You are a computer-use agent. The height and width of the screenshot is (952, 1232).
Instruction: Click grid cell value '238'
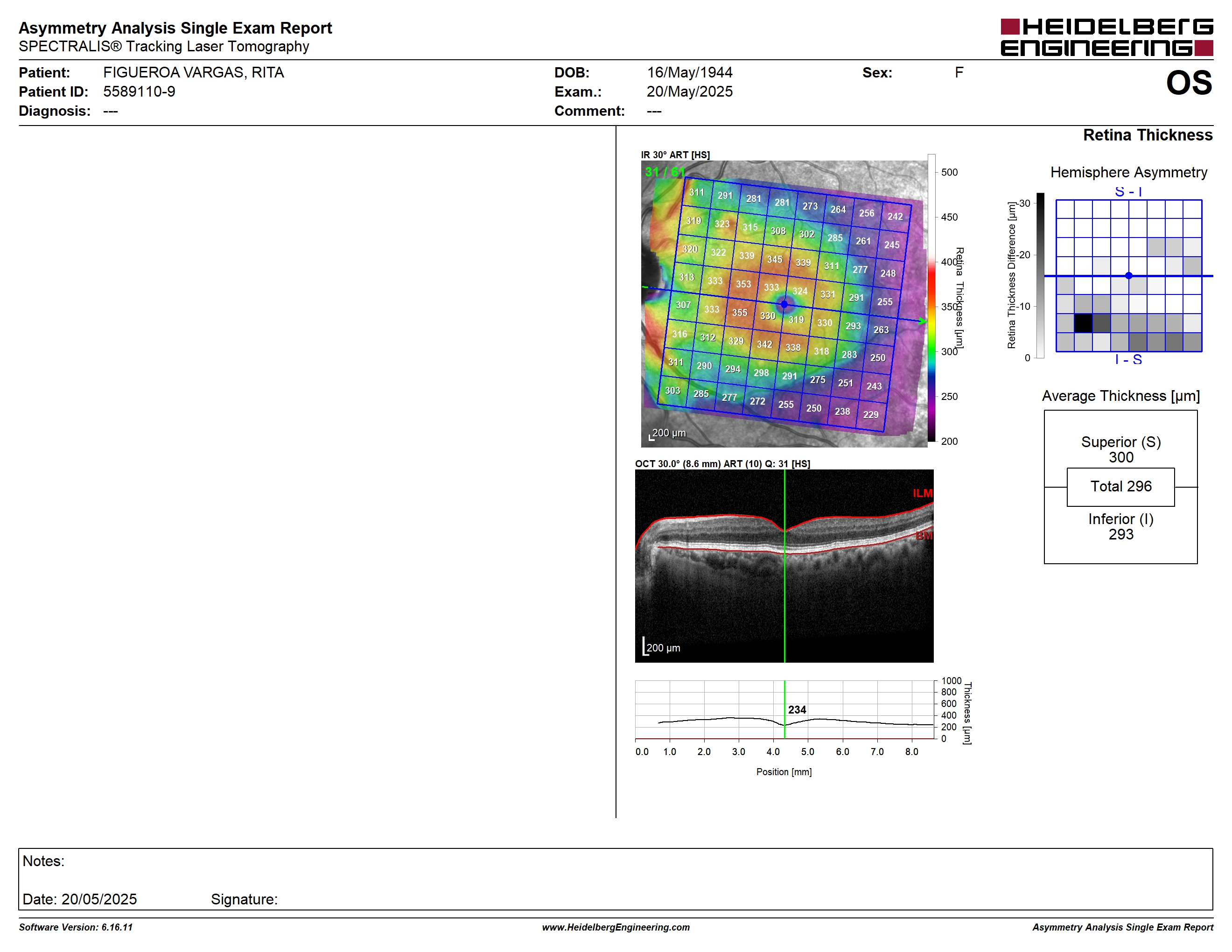tap(842, 411)
